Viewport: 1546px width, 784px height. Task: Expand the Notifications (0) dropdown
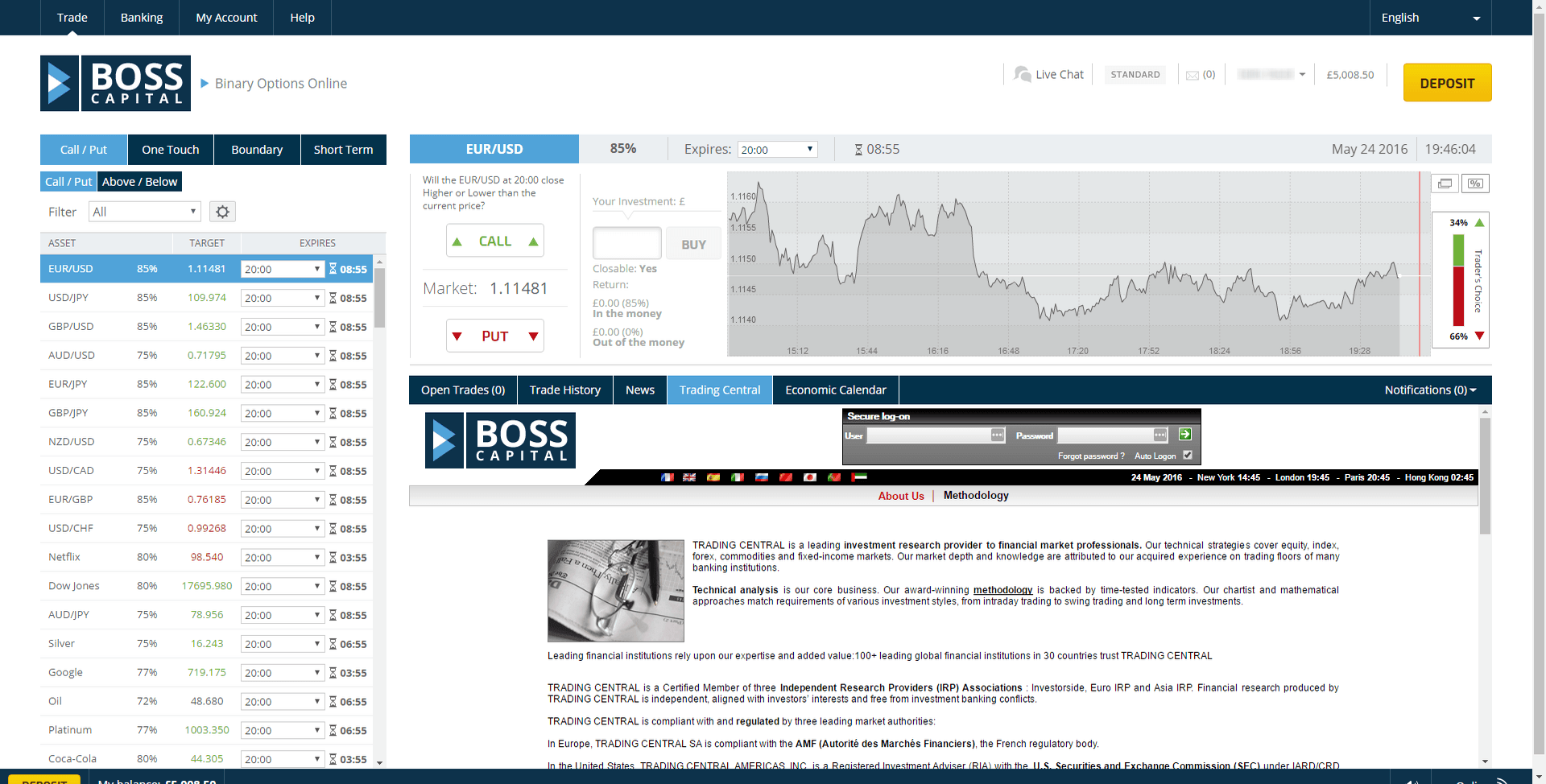pyautogui.click(x=1430, y=390)
